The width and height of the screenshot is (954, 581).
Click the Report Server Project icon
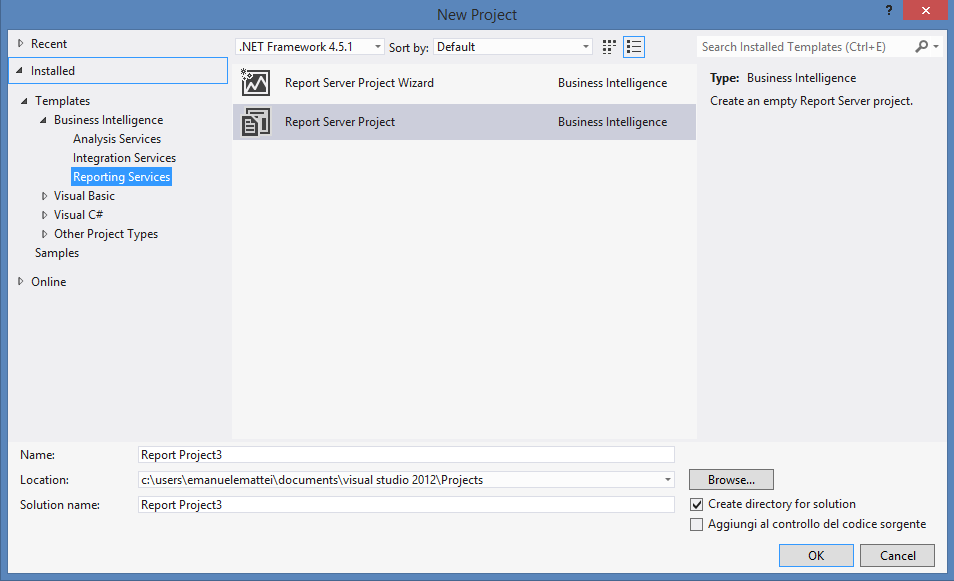click(256, 122)
